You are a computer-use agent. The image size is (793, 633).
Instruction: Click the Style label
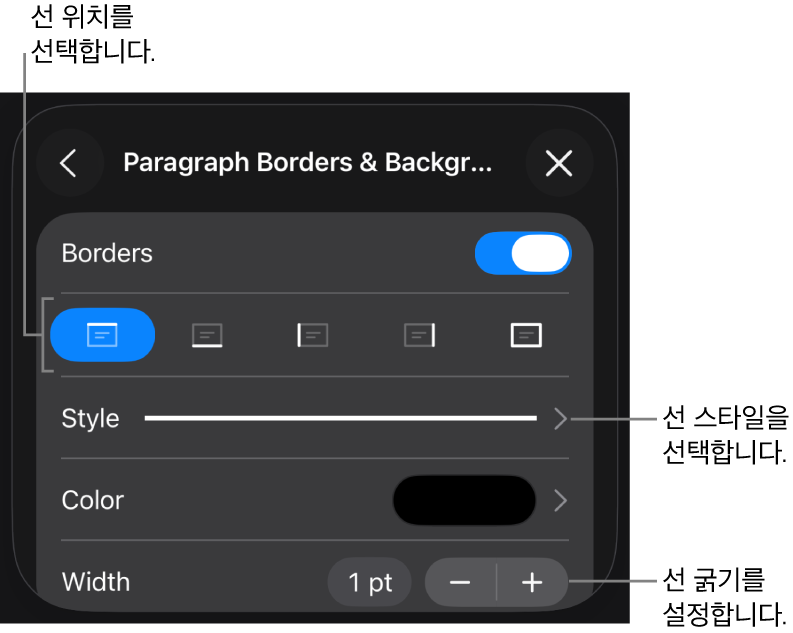point(91,419)
